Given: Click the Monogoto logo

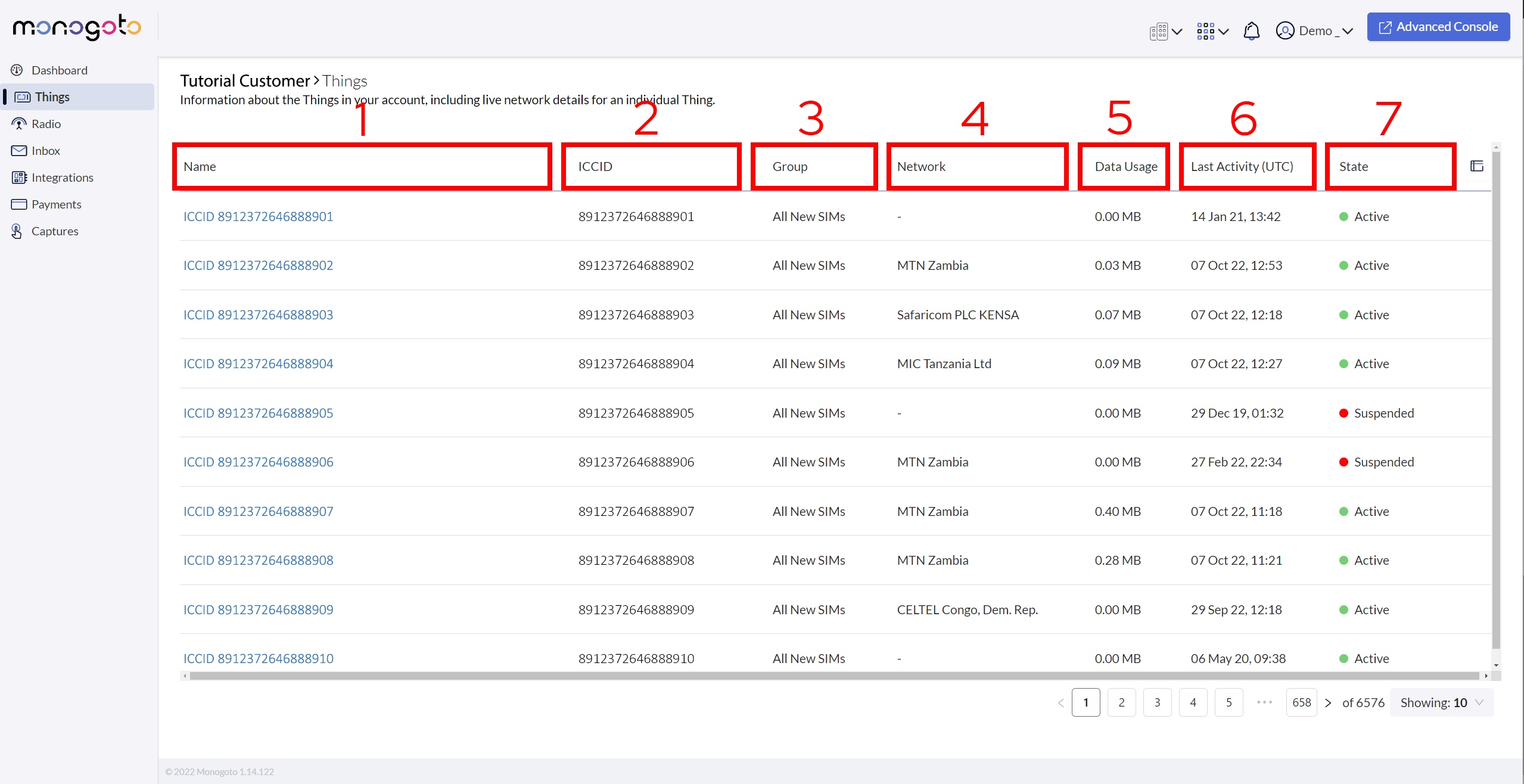Looking at the screenshot, I should pyautogui.click(x=77, y=27).
